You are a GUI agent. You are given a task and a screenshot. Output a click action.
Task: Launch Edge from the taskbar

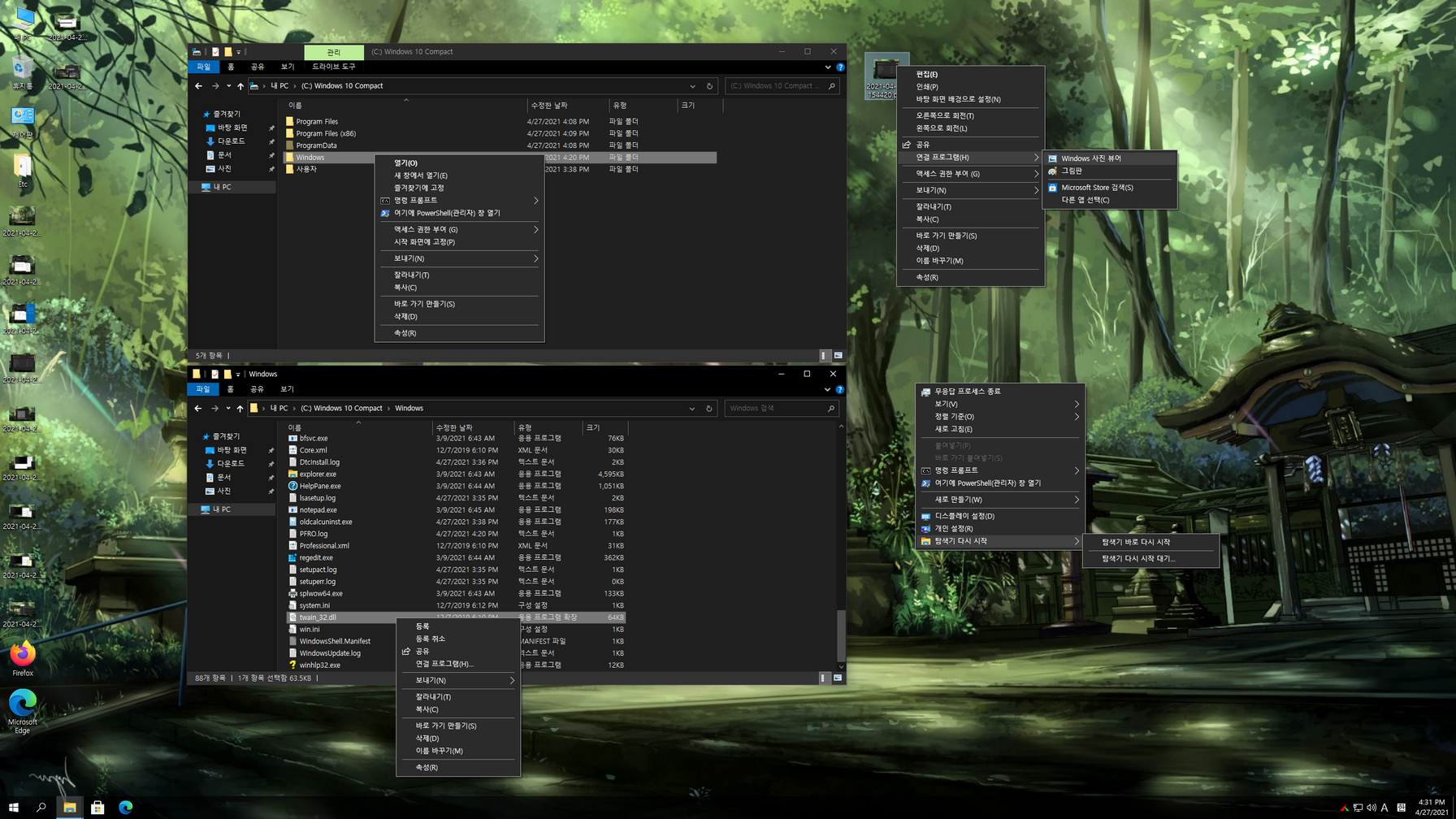[x=126, y=808]
